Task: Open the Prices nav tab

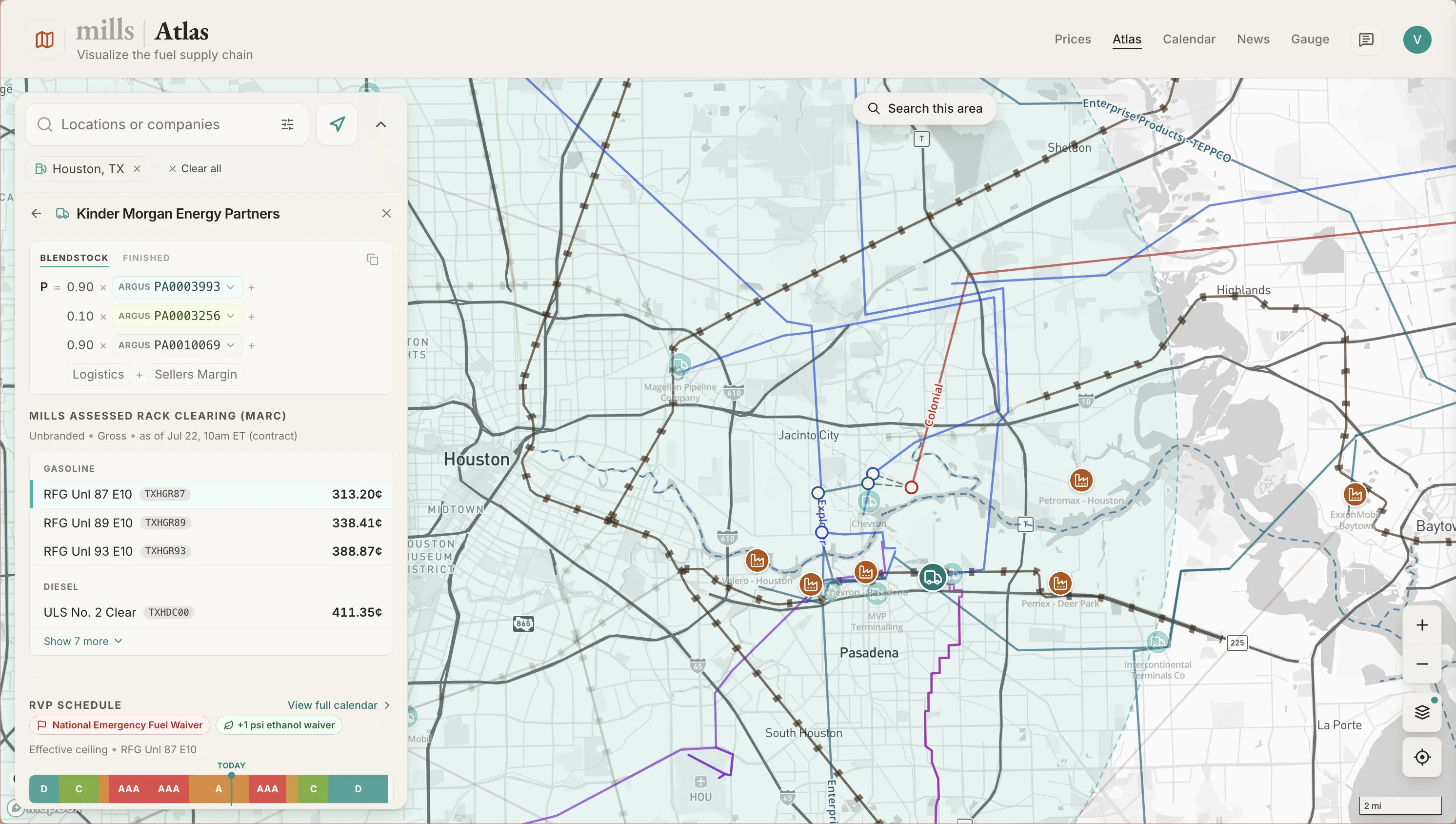Action: pos(1073,39)
